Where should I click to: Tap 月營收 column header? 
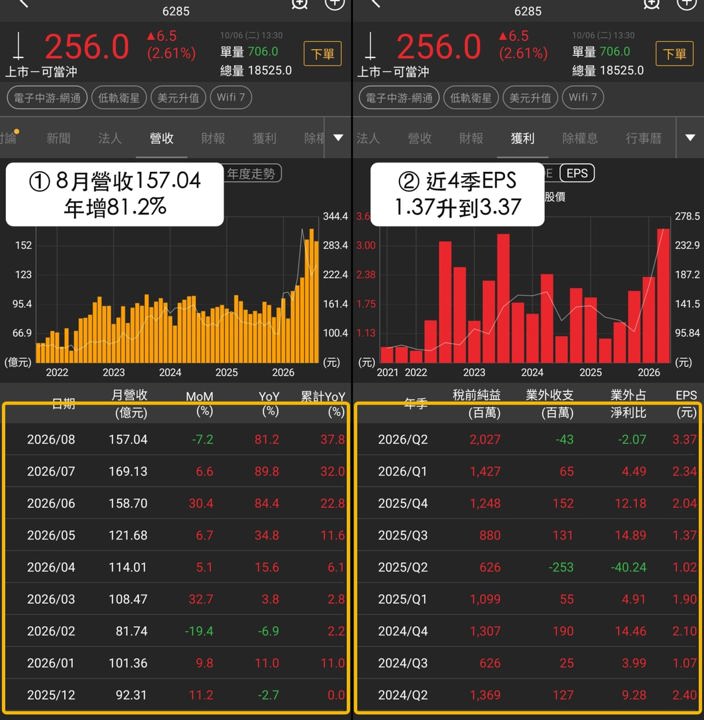(130, 403)
